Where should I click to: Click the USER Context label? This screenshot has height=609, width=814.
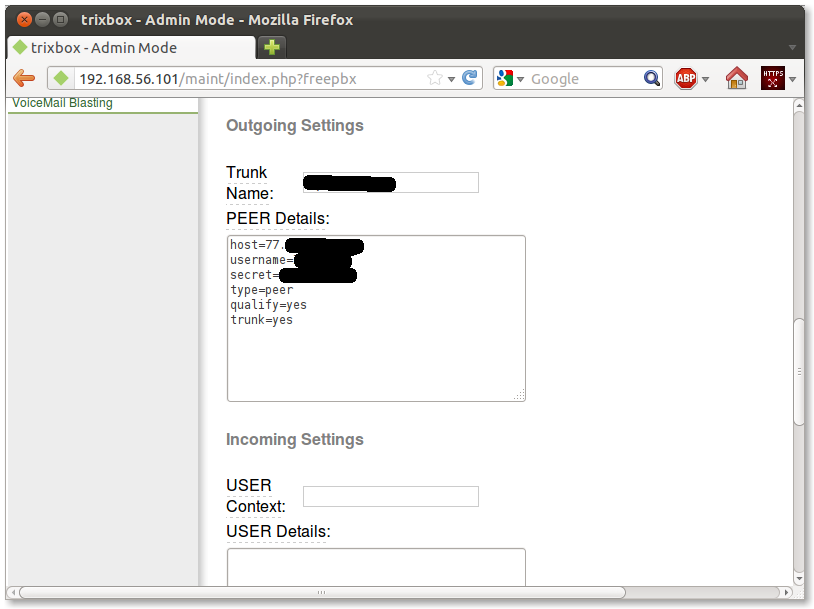[x=256, y=496]
